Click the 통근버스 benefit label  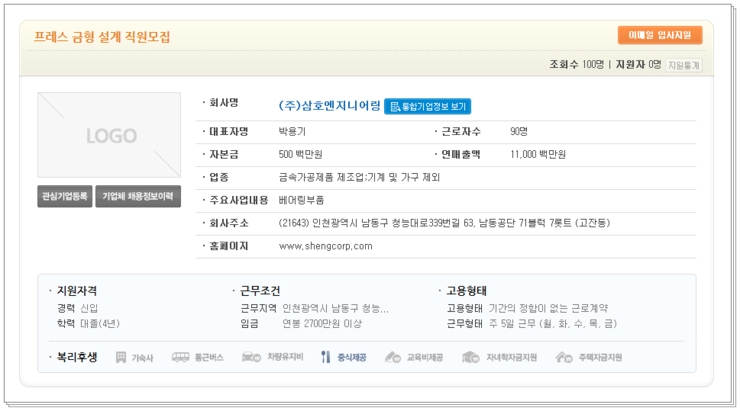point(209,358)
